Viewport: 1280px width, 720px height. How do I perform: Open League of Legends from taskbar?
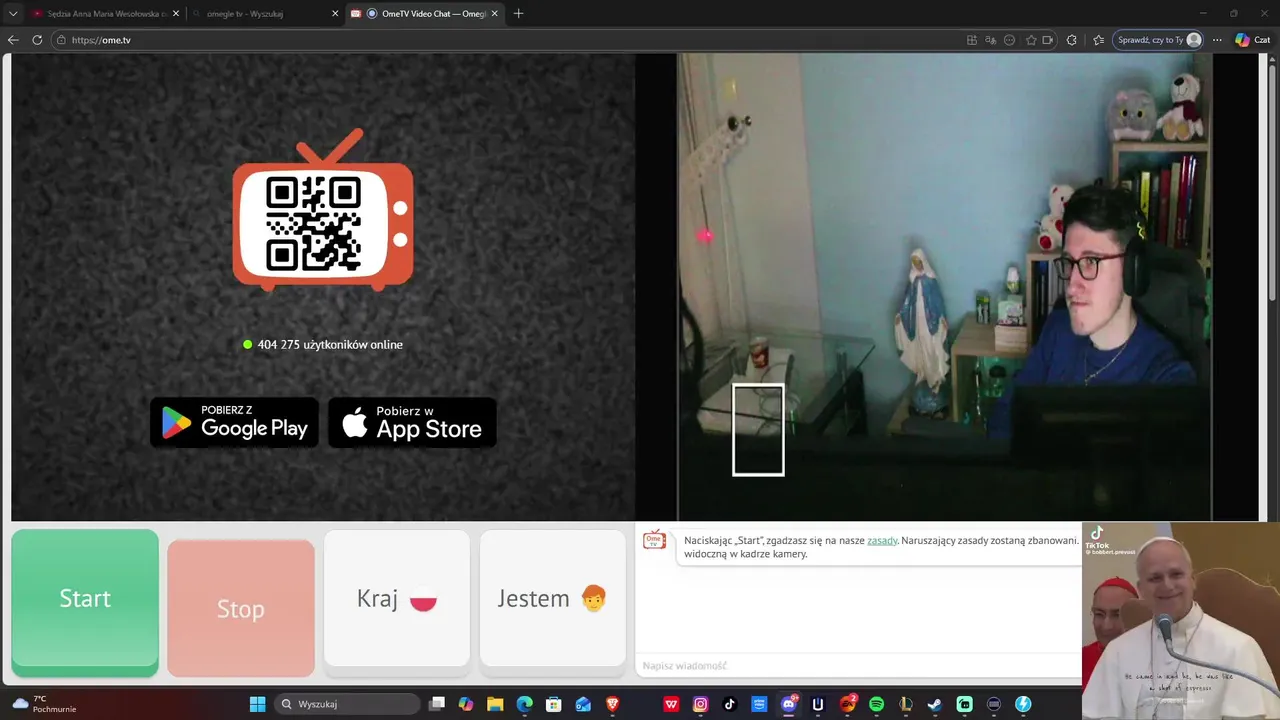(906, 704)
